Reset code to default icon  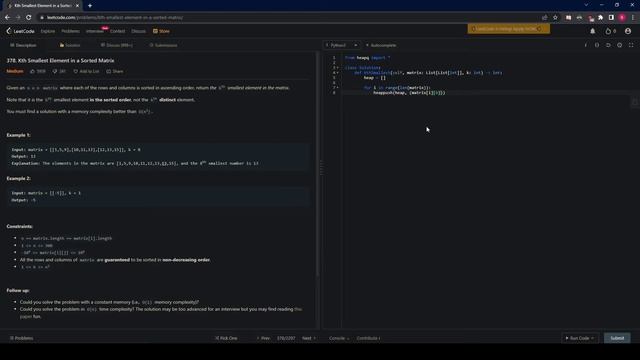[608, 45]
